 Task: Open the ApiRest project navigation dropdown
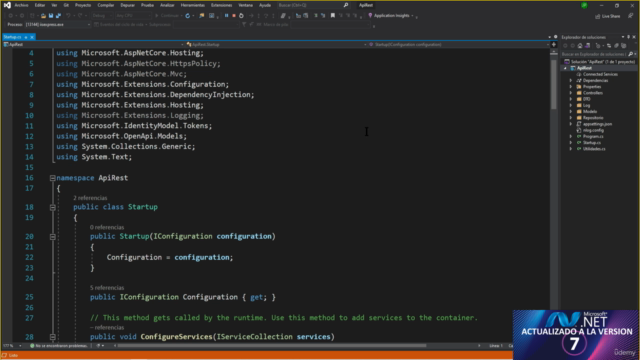click(x=93, y=44)
